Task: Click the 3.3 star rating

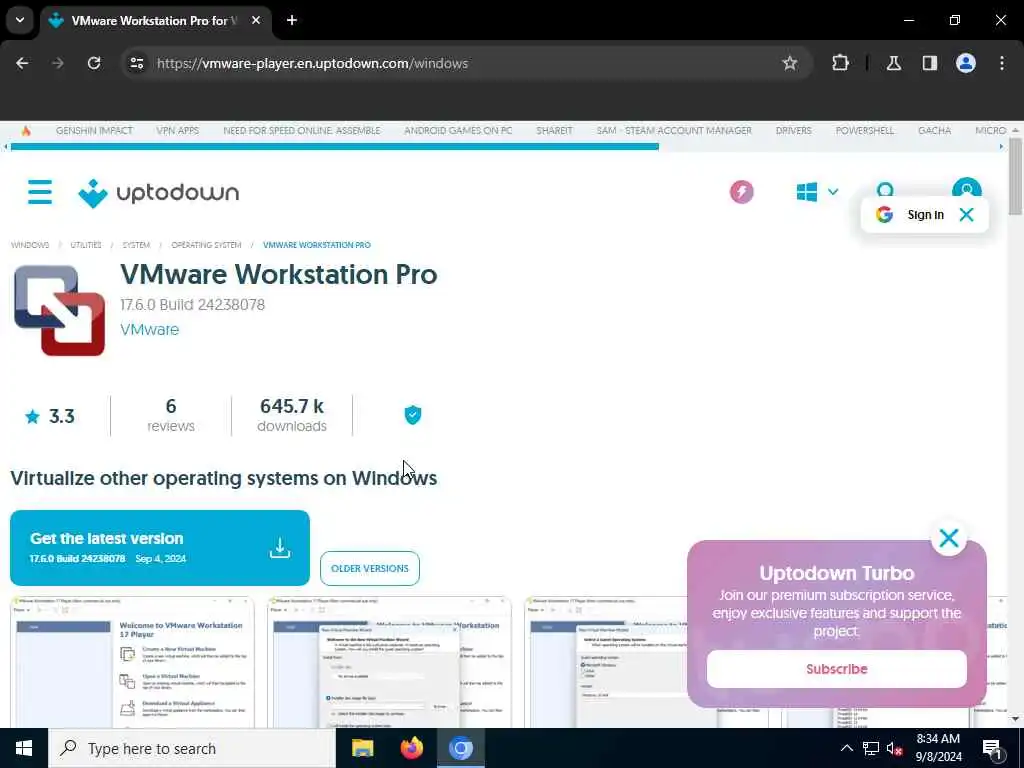Action: (50, 416)
